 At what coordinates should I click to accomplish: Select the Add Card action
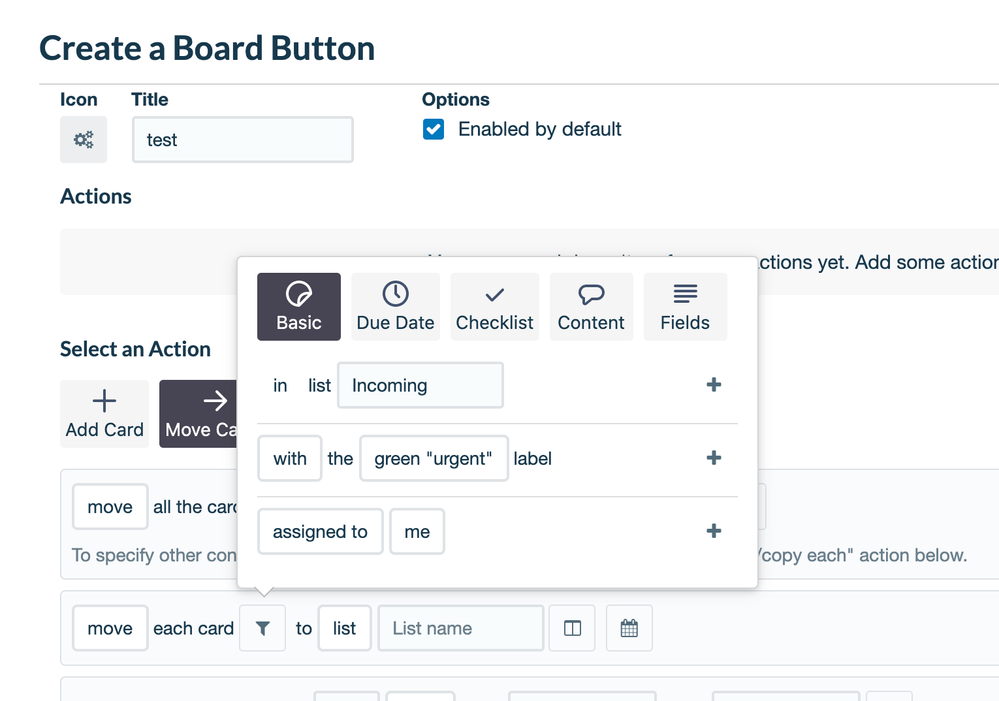point(104,413)
